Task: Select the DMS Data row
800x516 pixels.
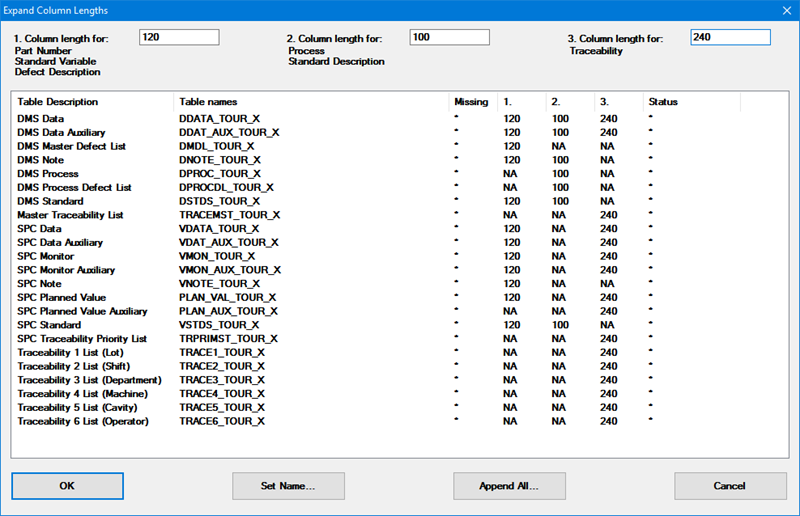Action: pyautogui.click(x=41, y=119)
